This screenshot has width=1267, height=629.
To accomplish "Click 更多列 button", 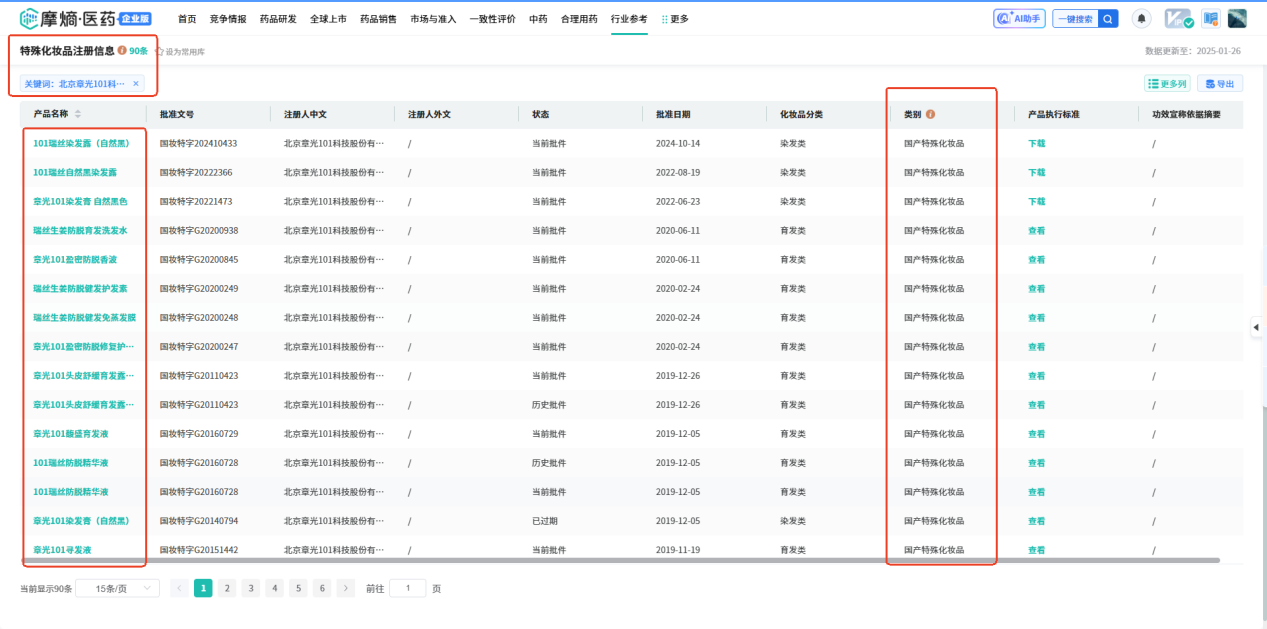I will click(x=1165, y=84).
